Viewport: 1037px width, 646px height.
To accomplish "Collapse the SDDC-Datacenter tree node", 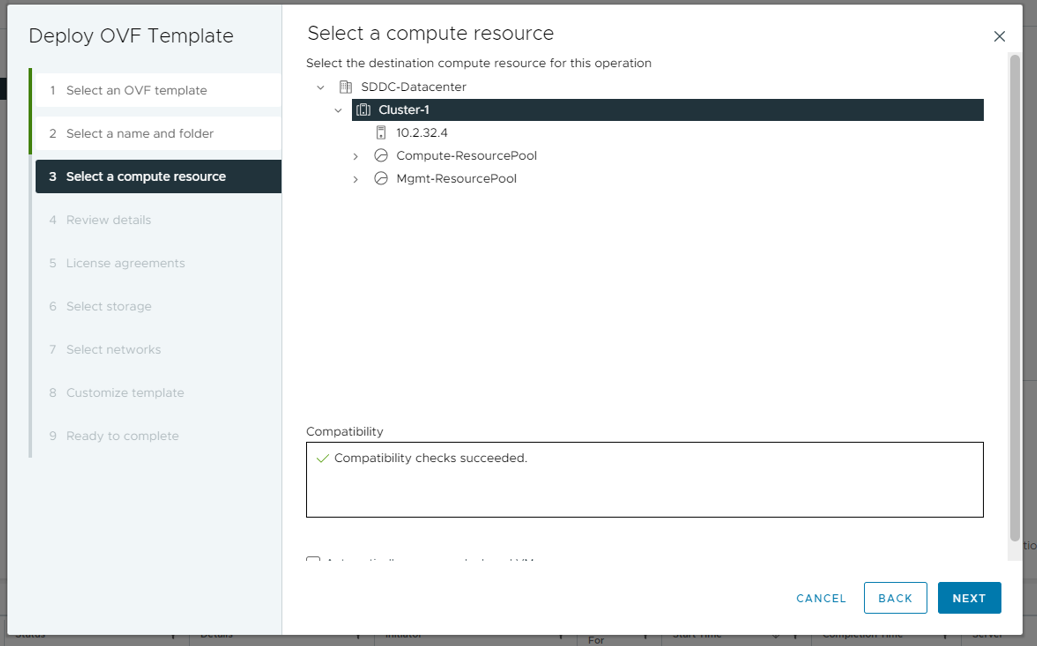I will point(321,87).
